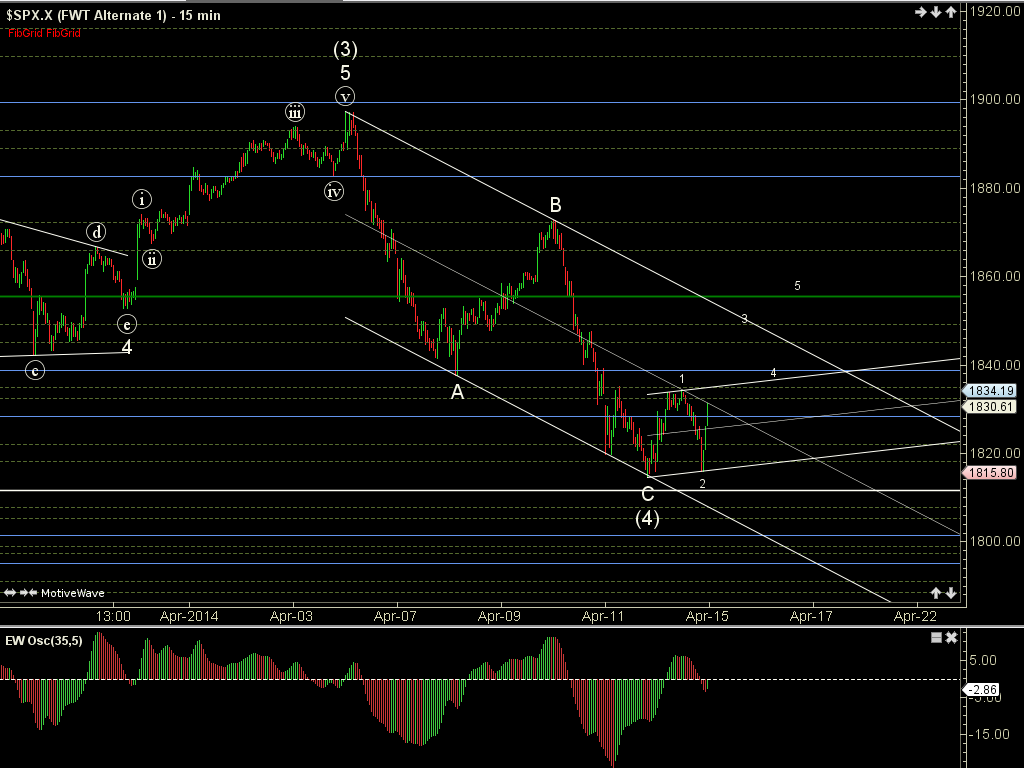Click the -2.86 oscillator value tag
The height and width of the screenshot is (768, 1024).
pyautogui.click(x=984, y=690)
